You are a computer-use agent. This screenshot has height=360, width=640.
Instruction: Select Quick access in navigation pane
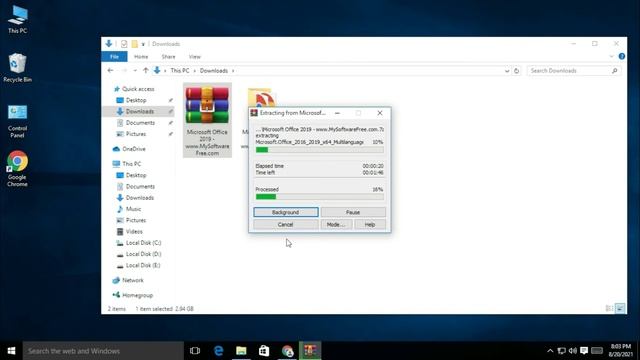[x=138, y=89]
